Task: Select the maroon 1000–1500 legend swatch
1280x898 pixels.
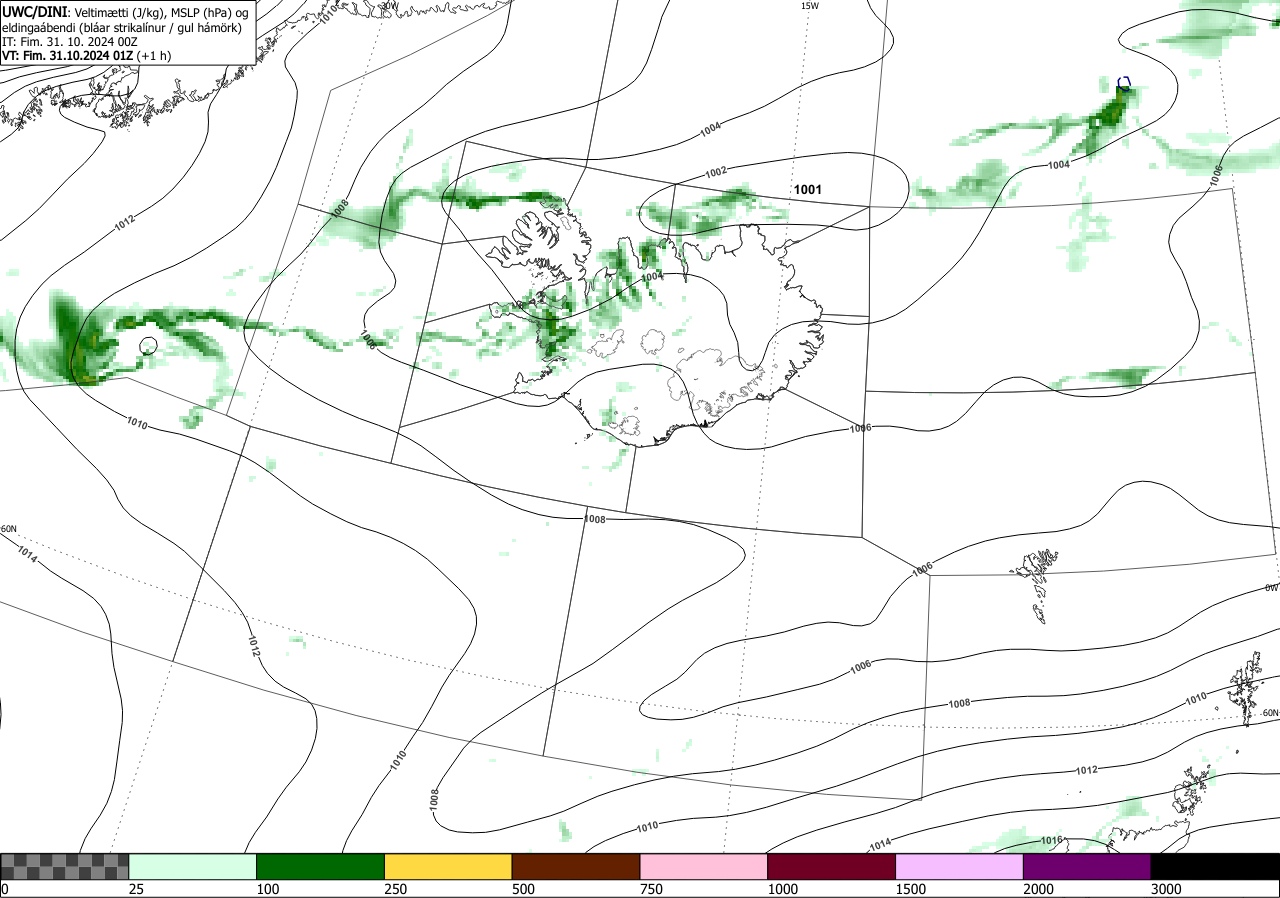Action: click(x=831, y=866)
